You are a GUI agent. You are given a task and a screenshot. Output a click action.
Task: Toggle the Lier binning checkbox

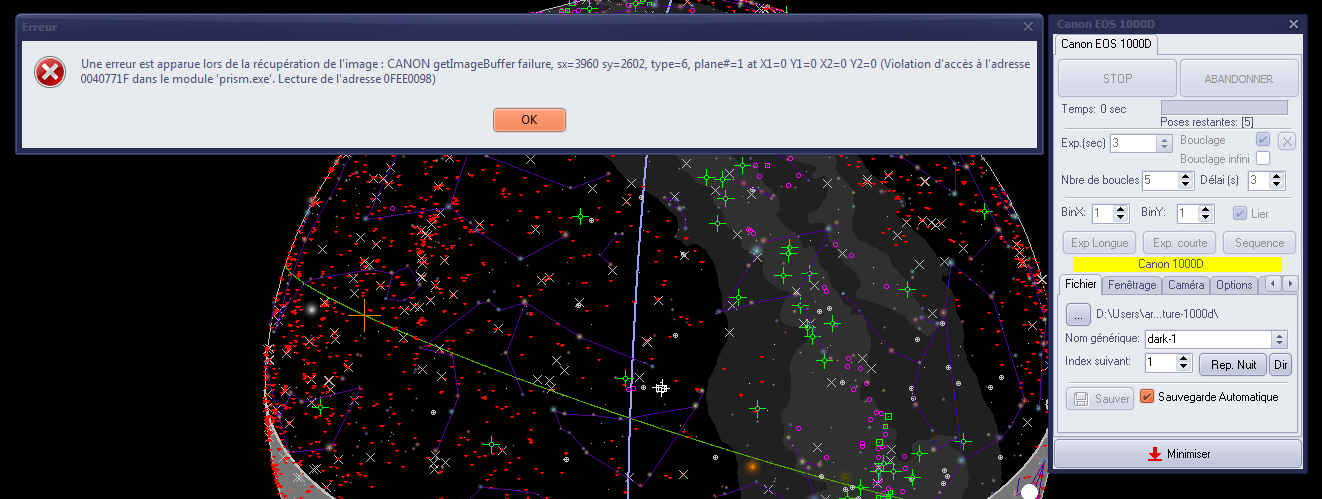click(1240, 213)
